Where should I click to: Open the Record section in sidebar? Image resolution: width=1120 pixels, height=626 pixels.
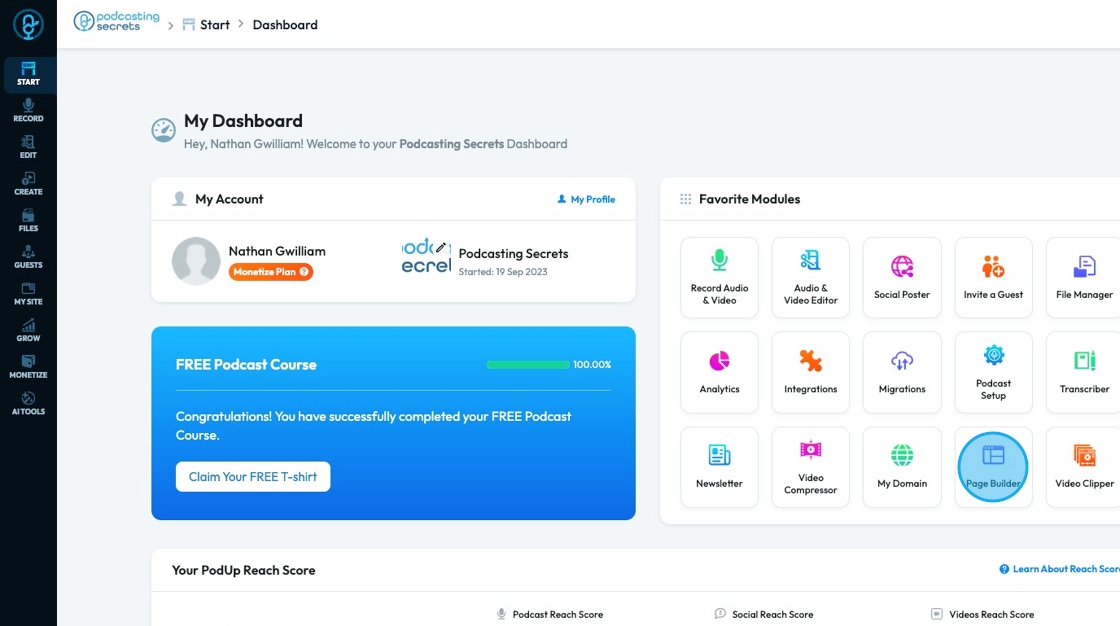[x=29, y=111]
